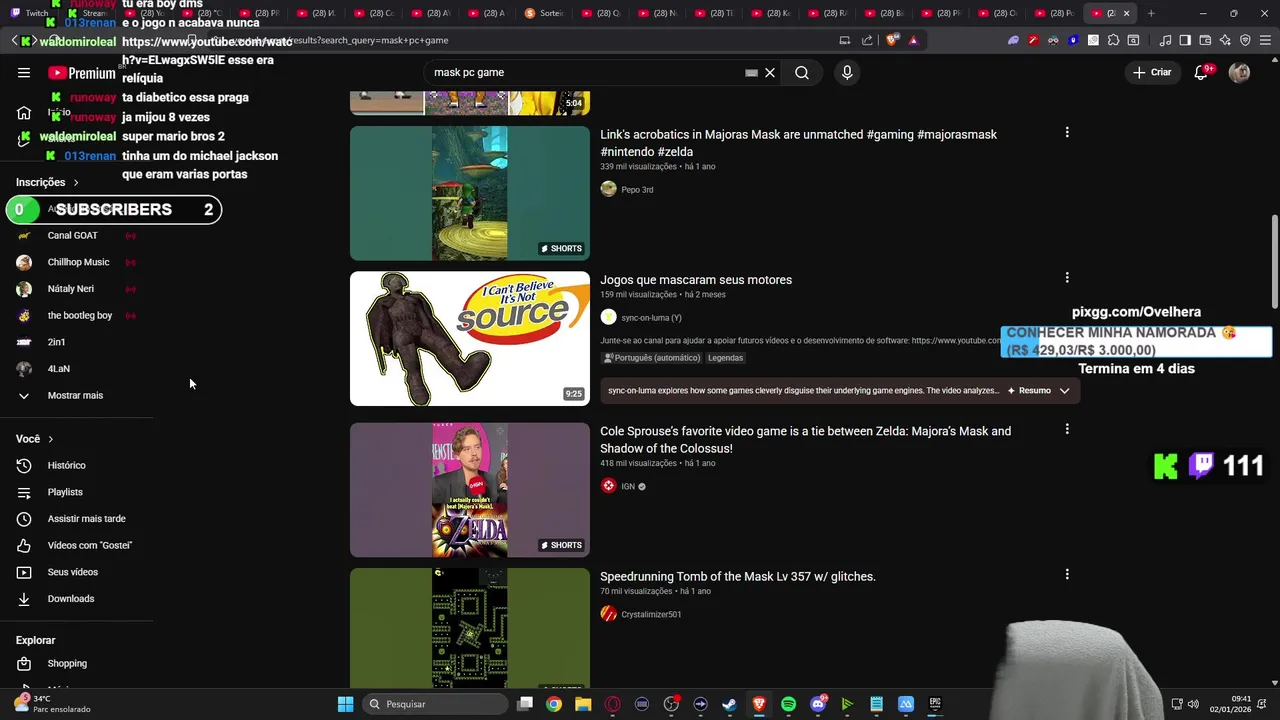Click the Criar create button
Image resolution: width=1280 pixels, height=720 pixels.
pos(1151,72)
